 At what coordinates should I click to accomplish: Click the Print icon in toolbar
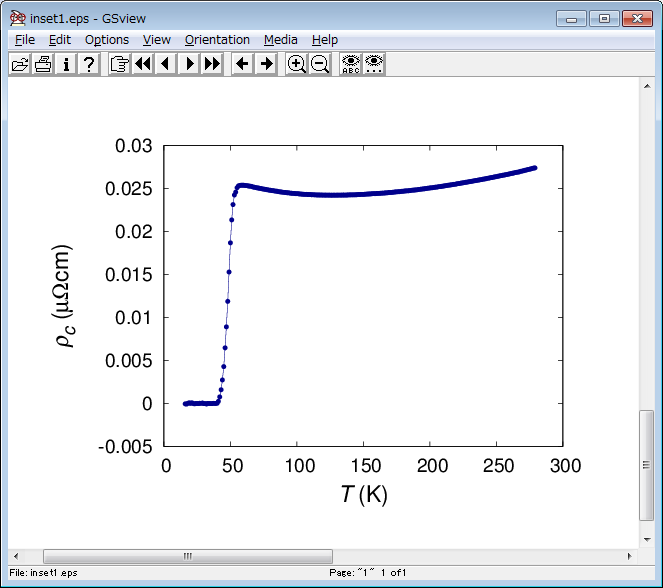point(43,64)
